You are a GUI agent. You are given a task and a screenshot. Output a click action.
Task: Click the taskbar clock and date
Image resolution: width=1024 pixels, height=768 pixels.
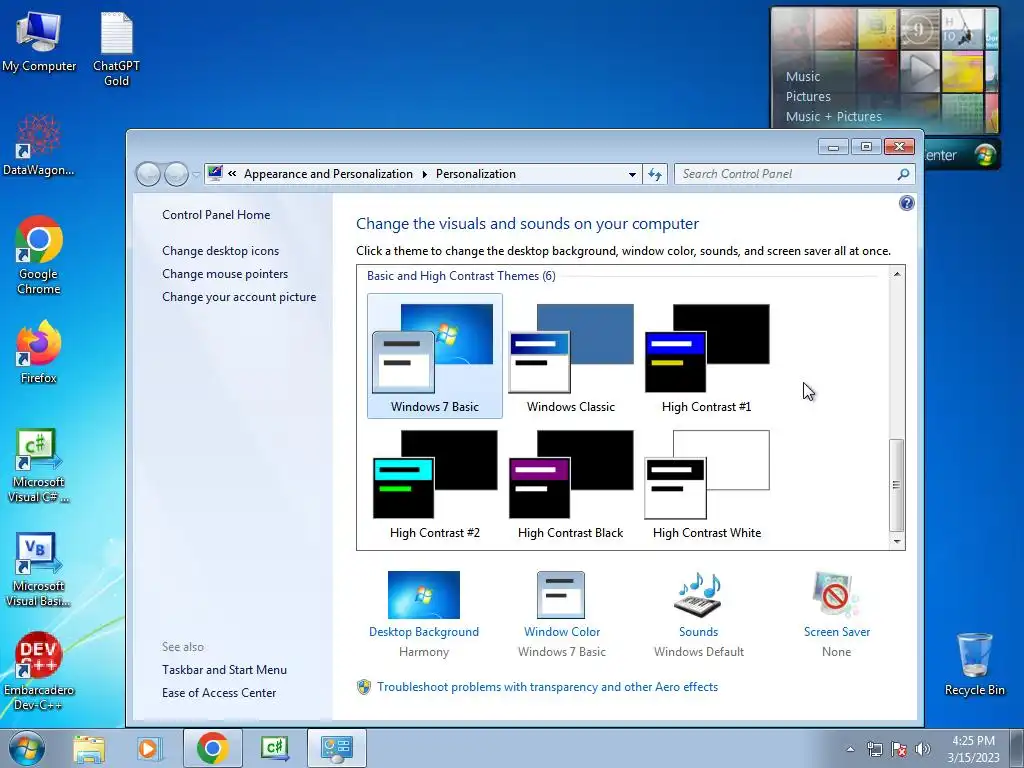tap(973, 748)
